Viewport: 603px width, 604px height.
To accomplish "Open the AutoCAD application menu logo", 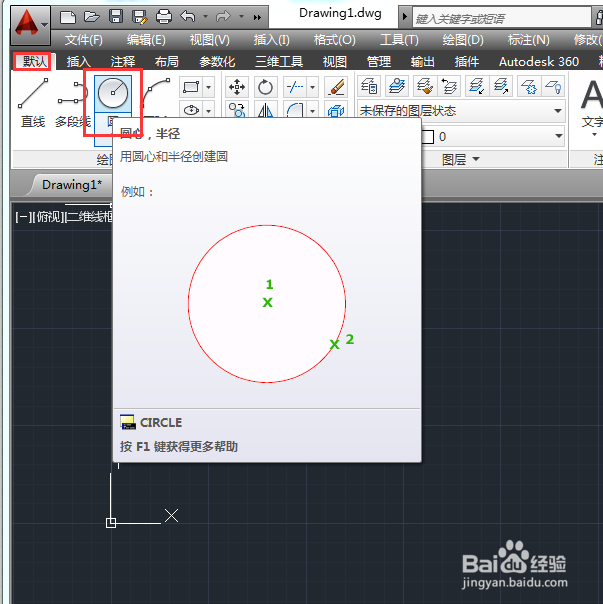I will coord(30,25).
